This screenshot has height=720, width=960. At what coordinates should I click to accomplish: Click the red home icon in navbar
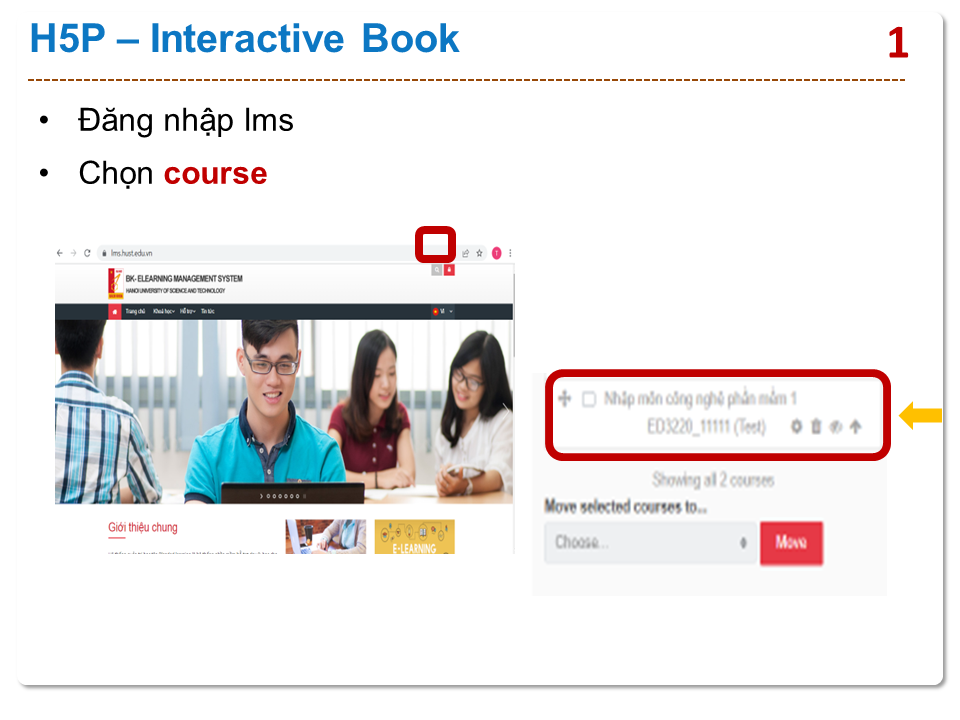click(x=115, y=311)
